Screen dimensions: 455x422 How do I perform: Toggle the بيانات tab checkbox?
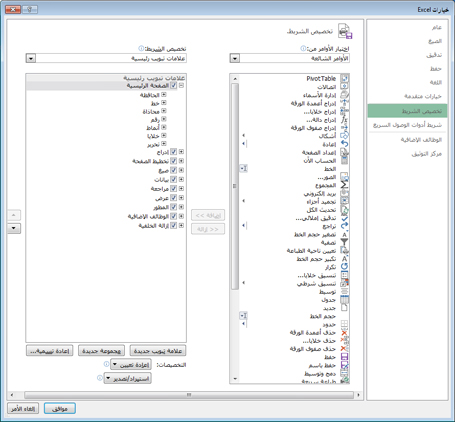(173, 179)
